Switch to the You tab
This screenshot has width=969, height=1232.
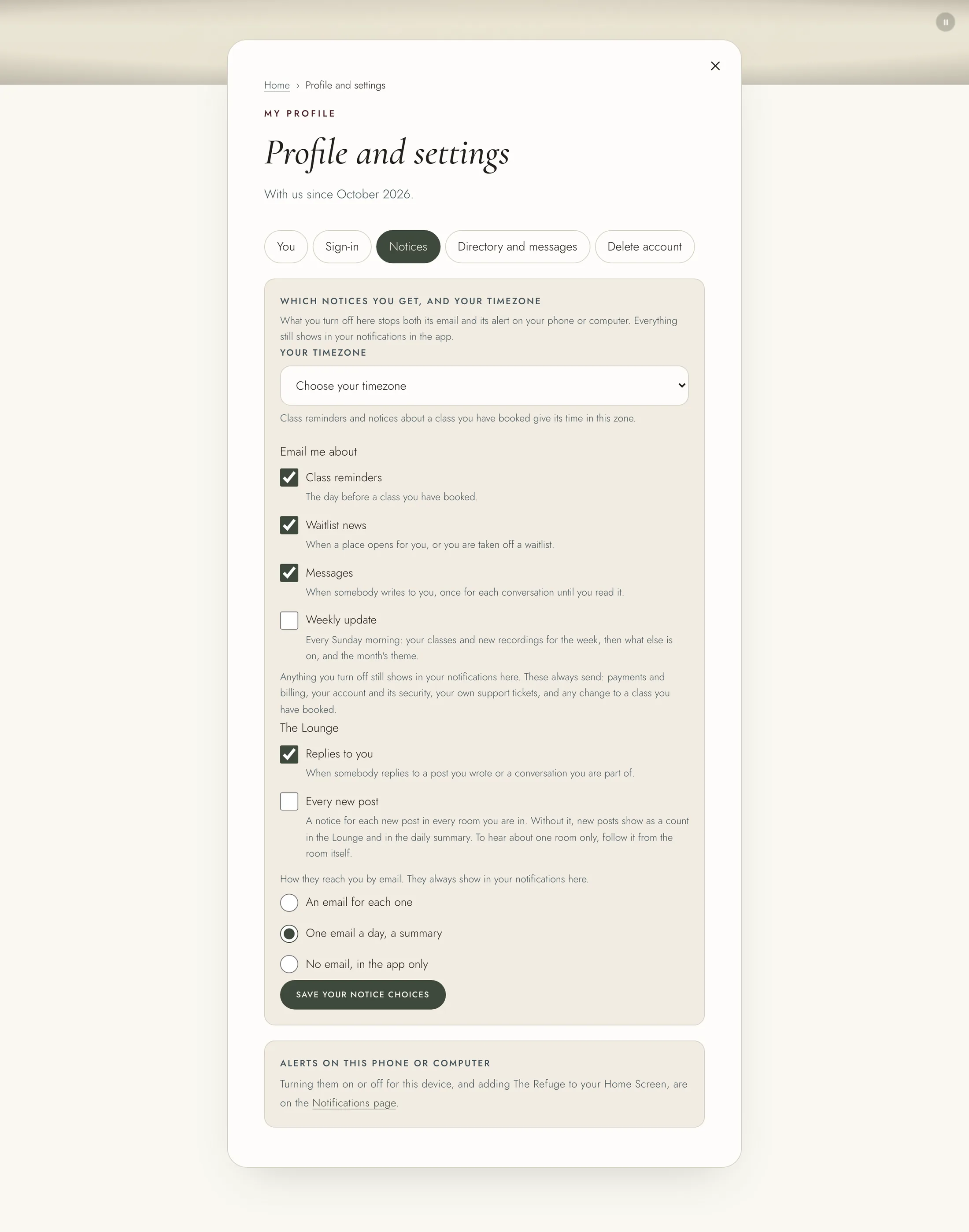pos(286,247)
